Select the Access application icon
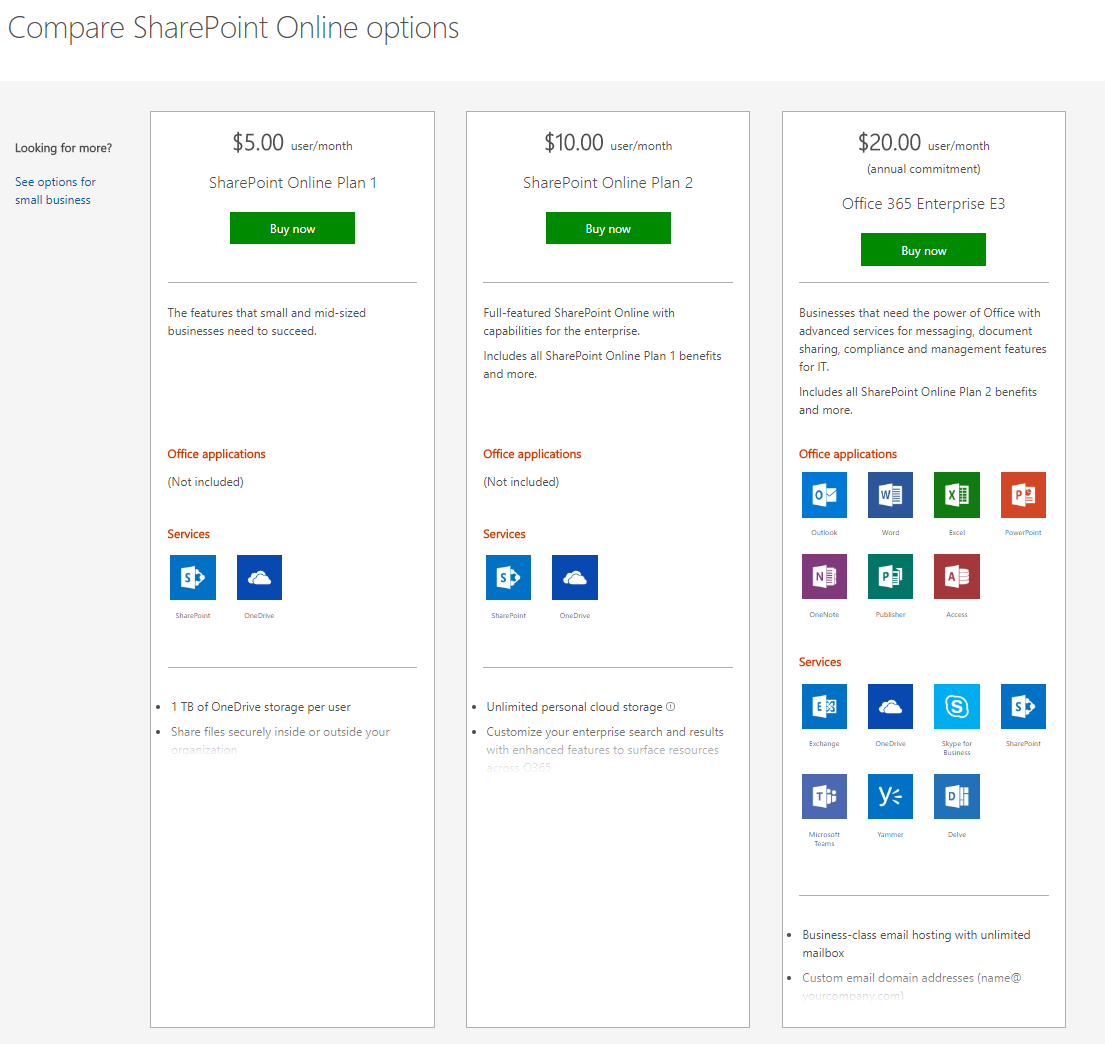The image size is (1105, 1044). click(957, 577)
